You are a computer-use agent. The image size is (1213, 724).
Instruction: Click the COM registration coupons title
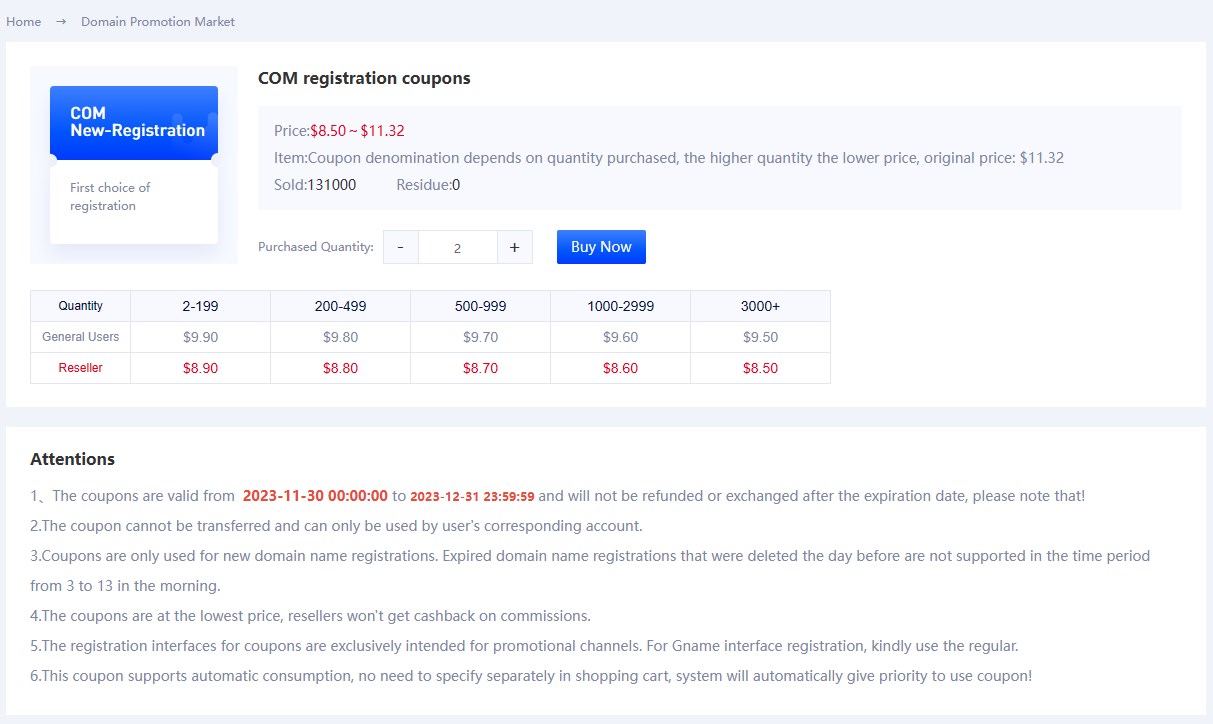364,78
